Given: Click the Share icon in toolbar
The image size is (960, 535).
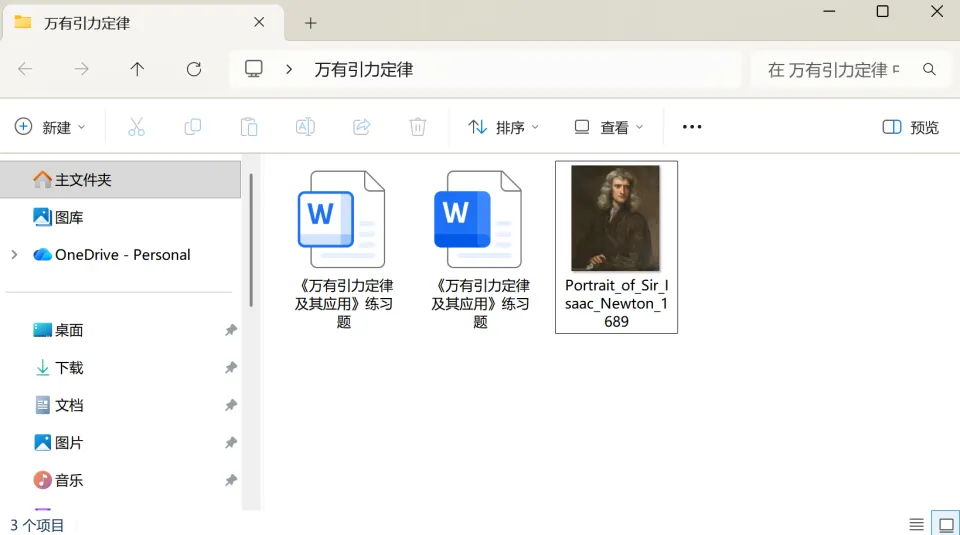Looking at the screenshot, I should coord(362,127).
